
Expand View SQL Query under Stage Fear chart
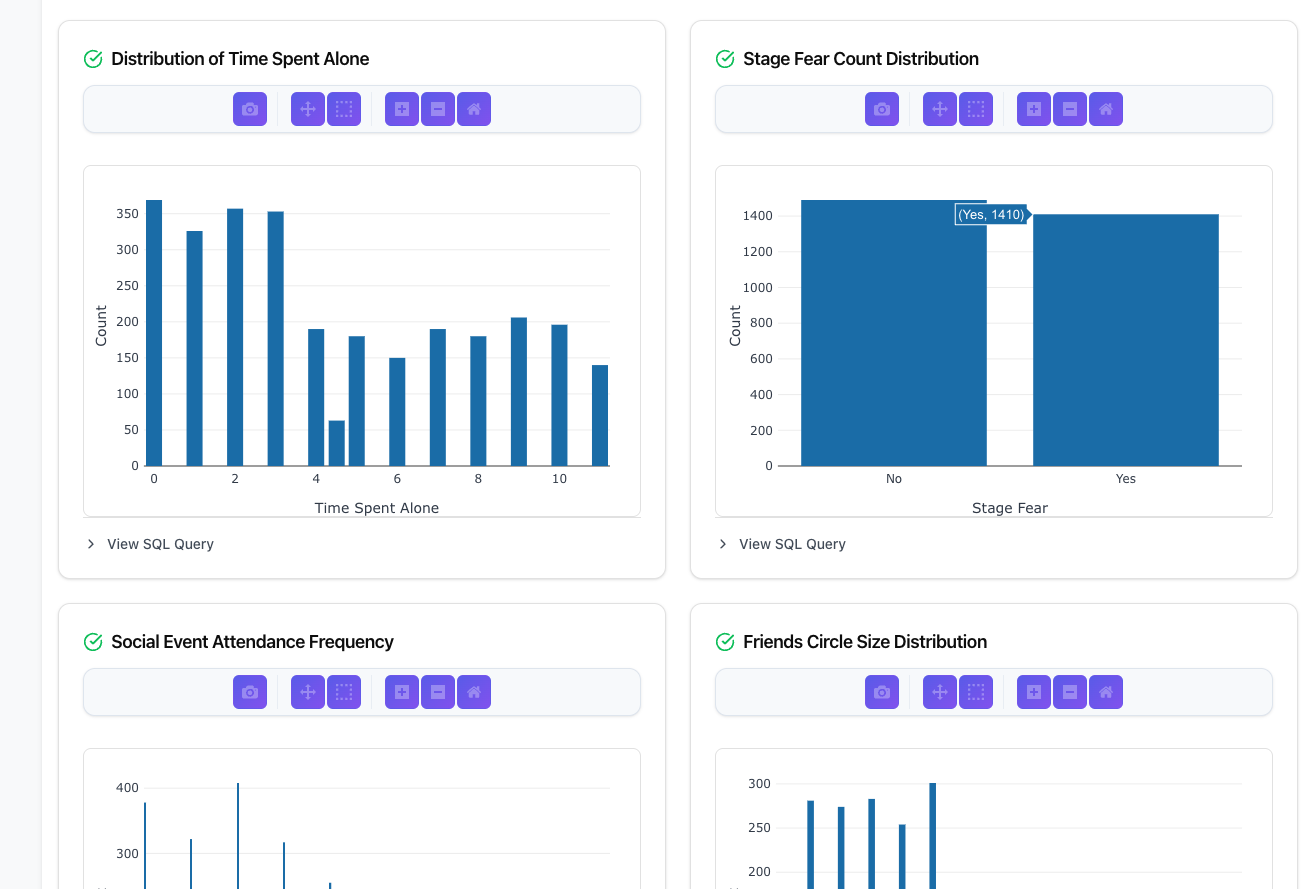(x=782, y=544)
